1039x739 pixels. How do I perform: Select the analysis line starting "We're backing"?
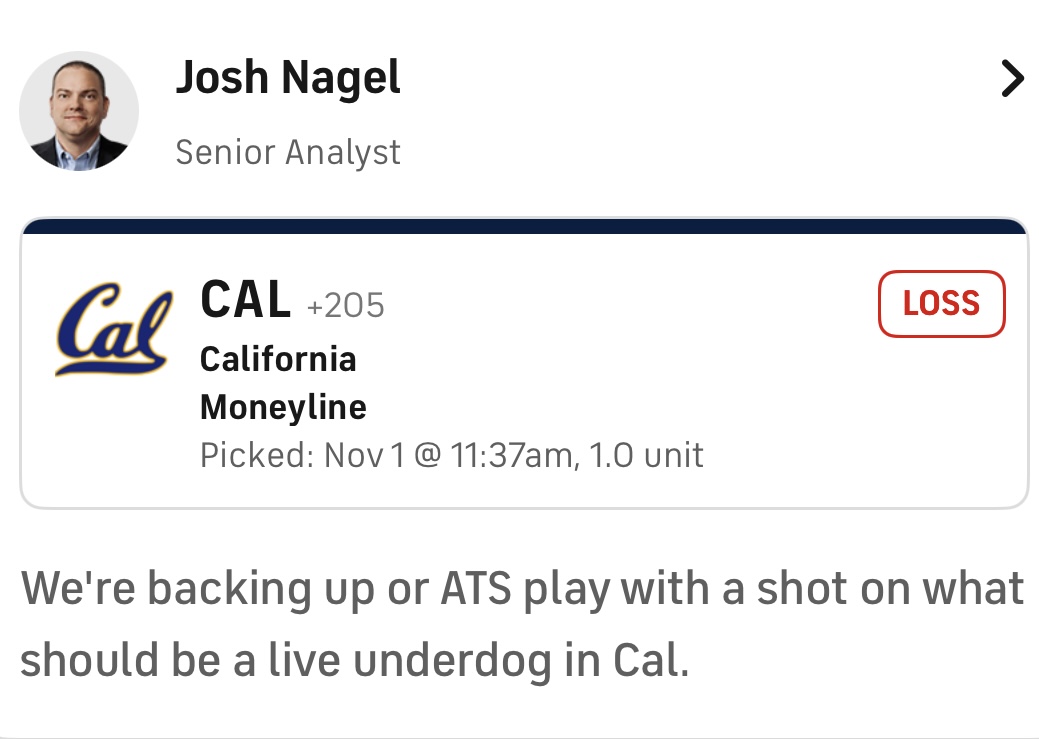click(522, 589)
